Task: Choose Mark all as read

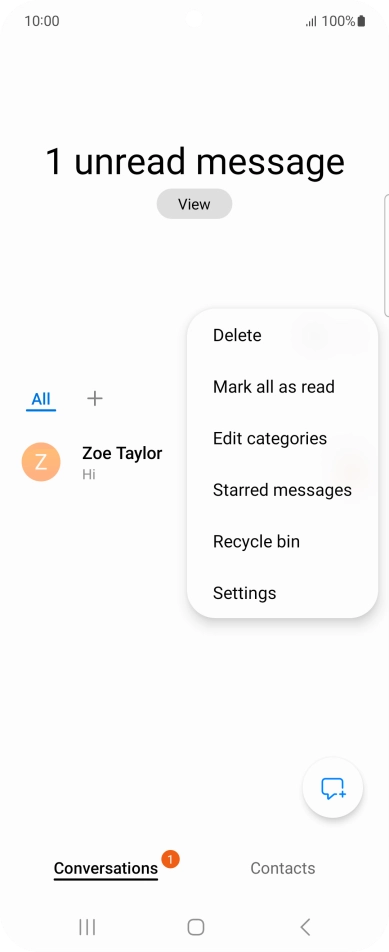Action: pos(282,387)
